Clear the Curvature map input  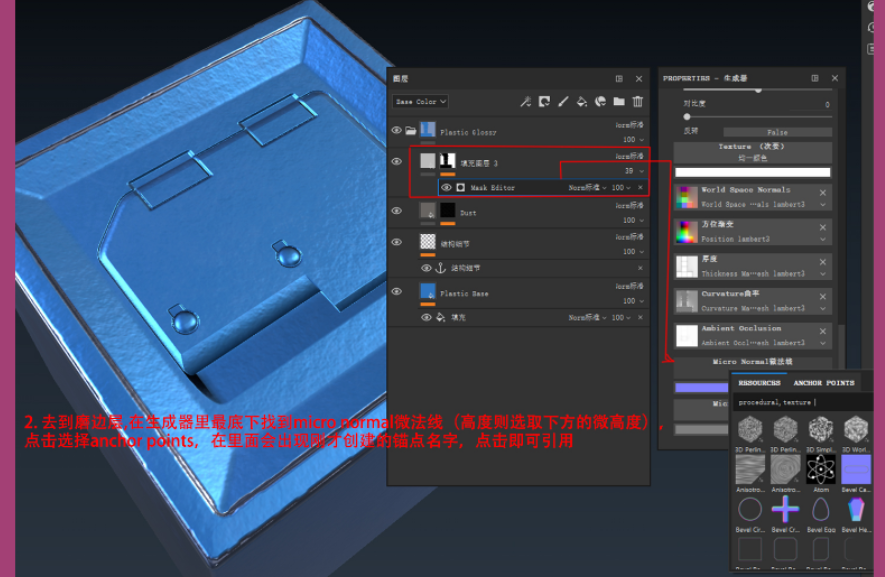point(823,296)
